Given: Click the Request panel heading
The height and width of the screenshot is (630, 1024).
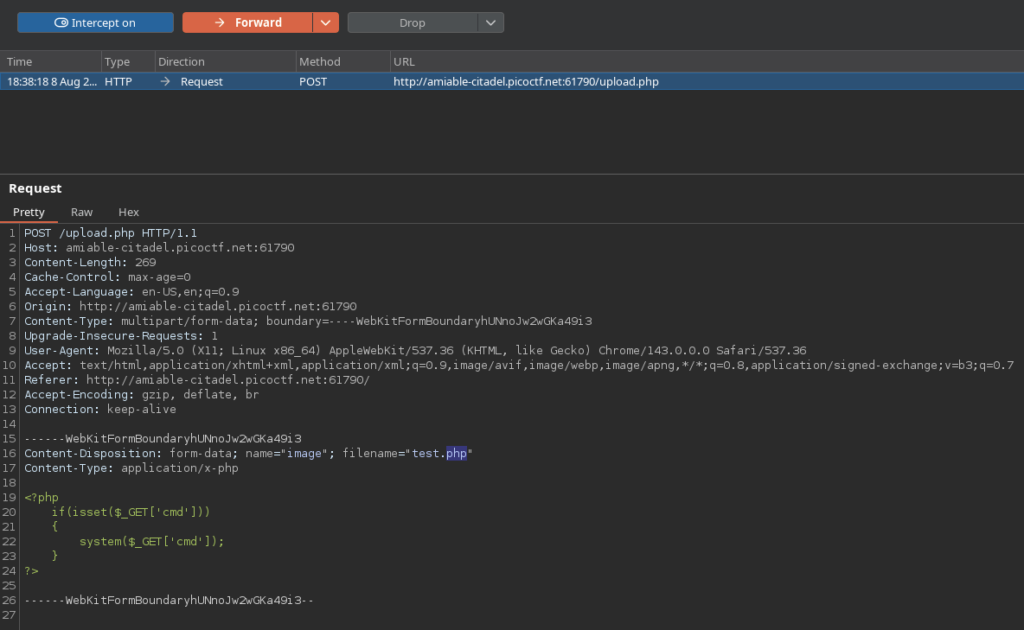Looking at the screenshot, I should (35, 188).
